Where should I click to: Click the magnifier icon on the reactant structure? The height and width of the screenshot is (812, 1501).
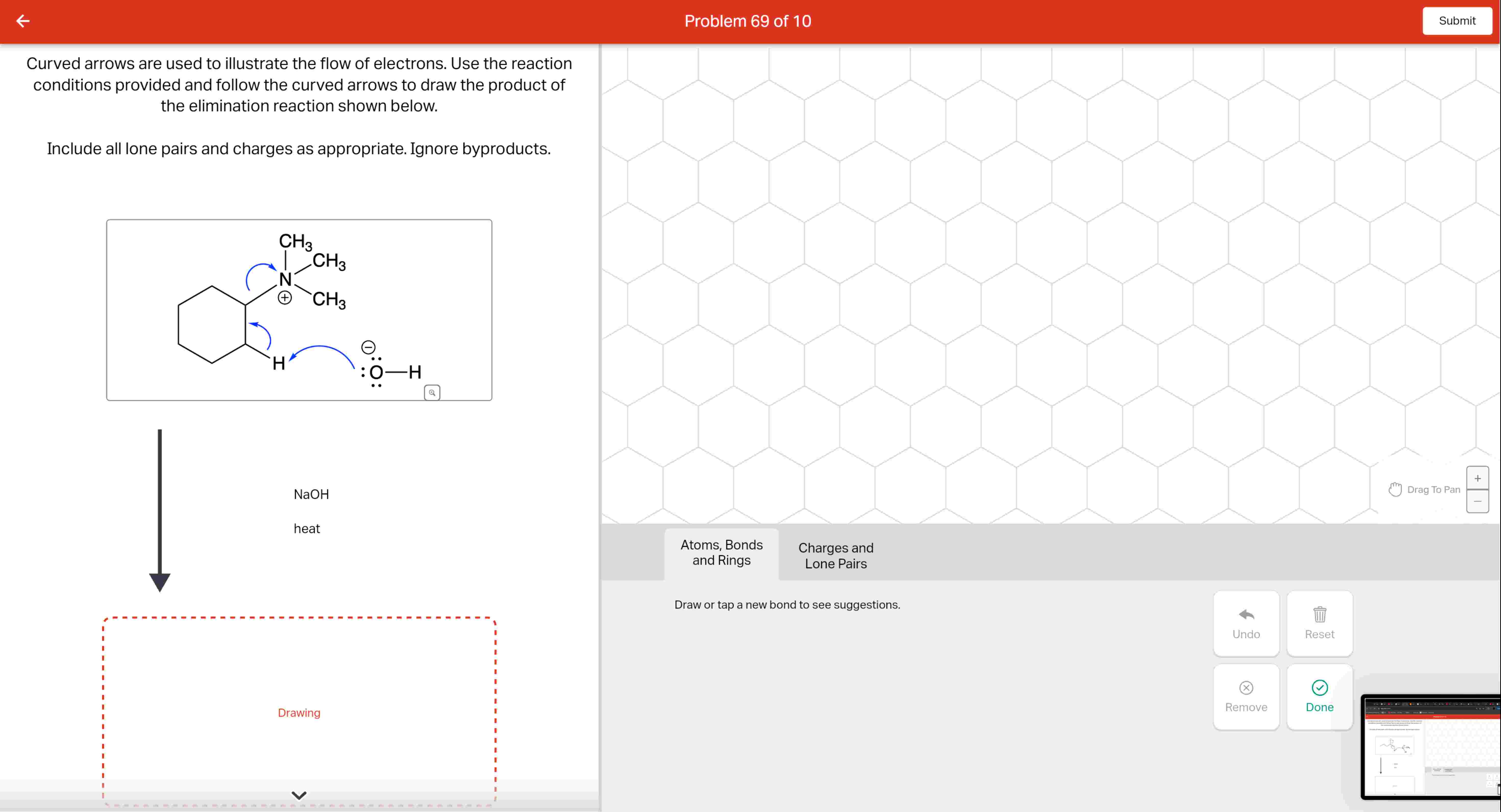(x=432, y=392)
